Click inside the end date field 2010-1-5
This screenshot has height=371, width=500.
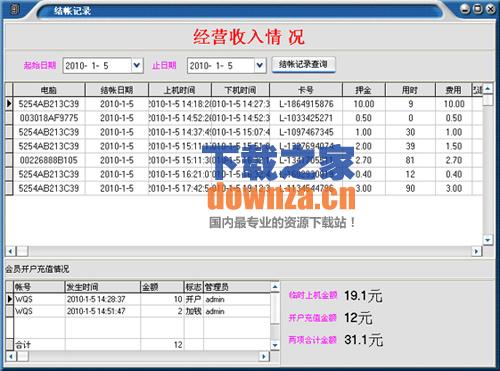coord(221,66)
